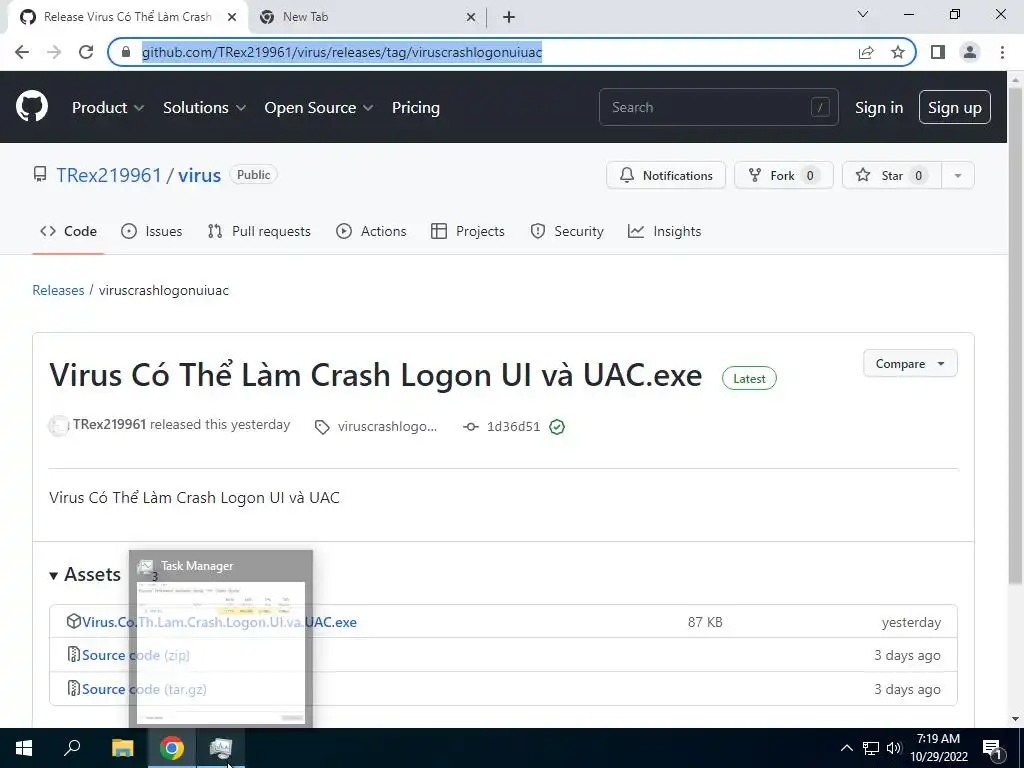Switch to the Code tab
The image size is (1024, 768).
[x=69, y=231]
